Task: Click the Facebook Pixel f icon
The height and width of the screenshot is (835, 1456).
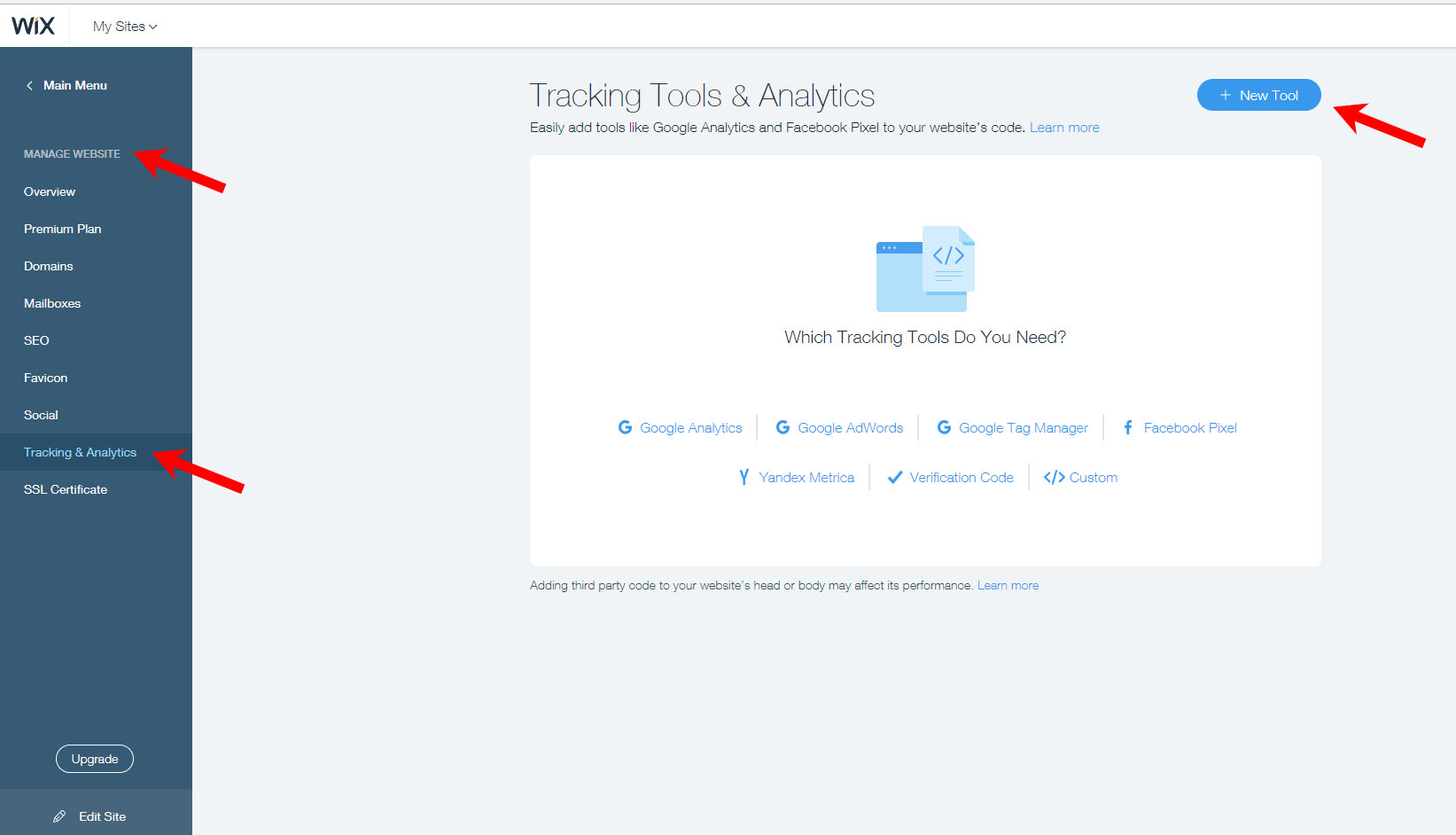Action: (1128, 427)
